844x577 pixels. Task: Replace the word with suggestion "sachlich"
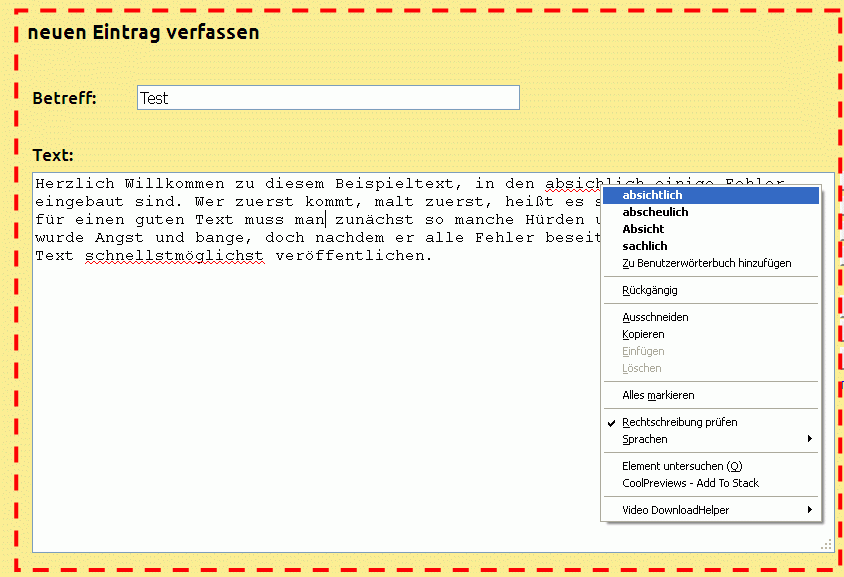click(645, 246)
